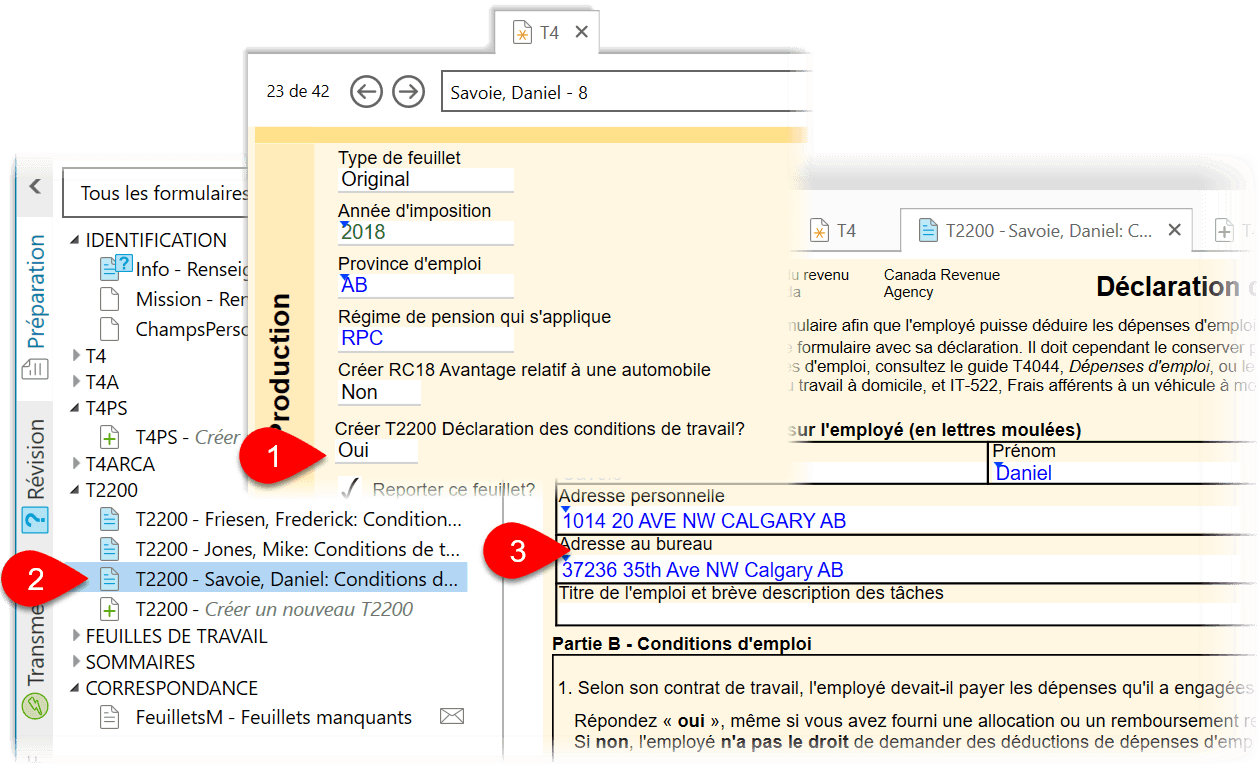Edit Régime de pension field RPC

point(426,339)
